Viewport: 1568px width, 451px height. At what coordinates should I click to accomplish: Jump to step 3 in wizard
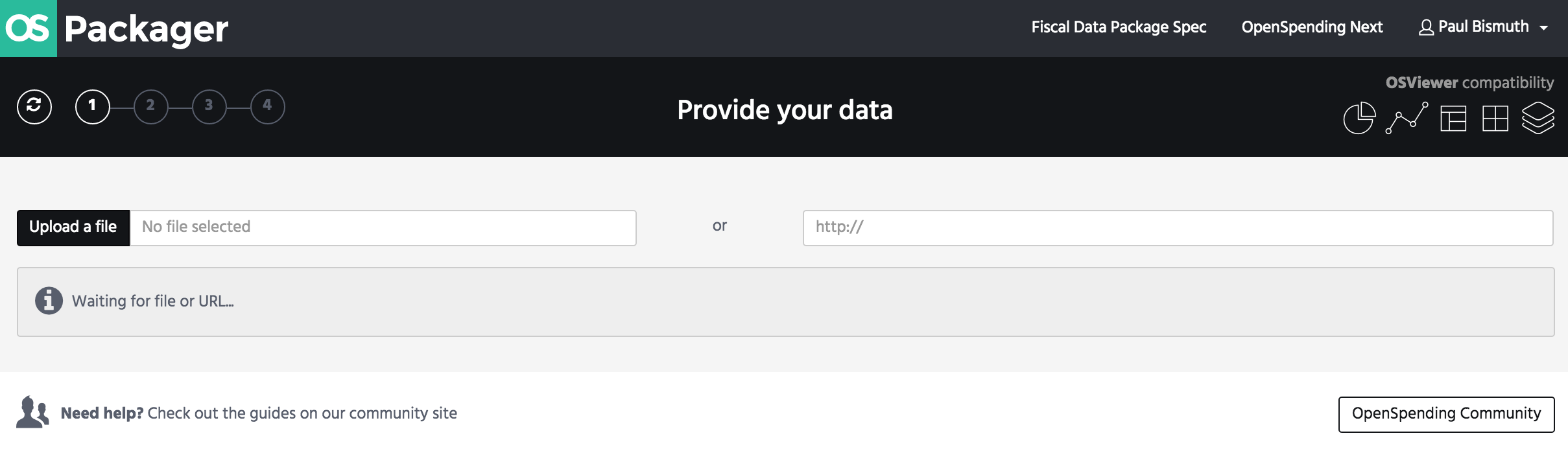tap(209, 107)
